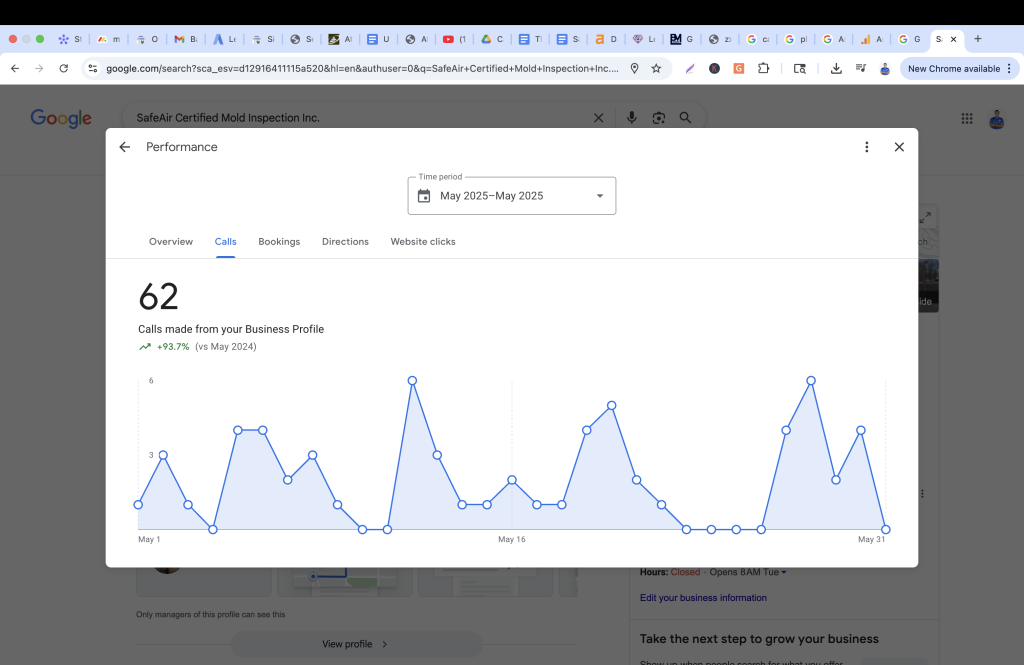Close the Performance dialog
1024x665 pixels.
coord(899,147)
